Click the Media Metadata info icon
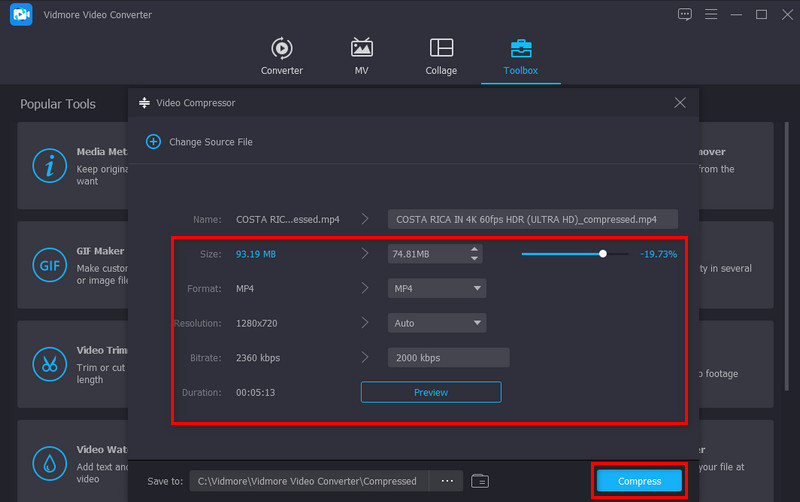This screenshot has height=502, width=800. (49, 166)
